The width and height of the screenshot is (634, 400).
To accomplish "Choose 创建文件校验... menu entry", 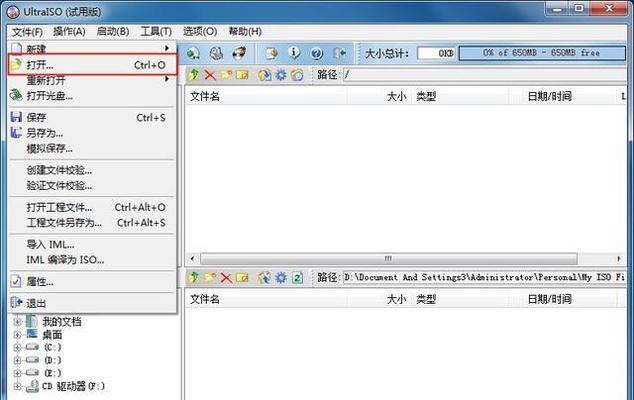I will (x=92, y=170).
